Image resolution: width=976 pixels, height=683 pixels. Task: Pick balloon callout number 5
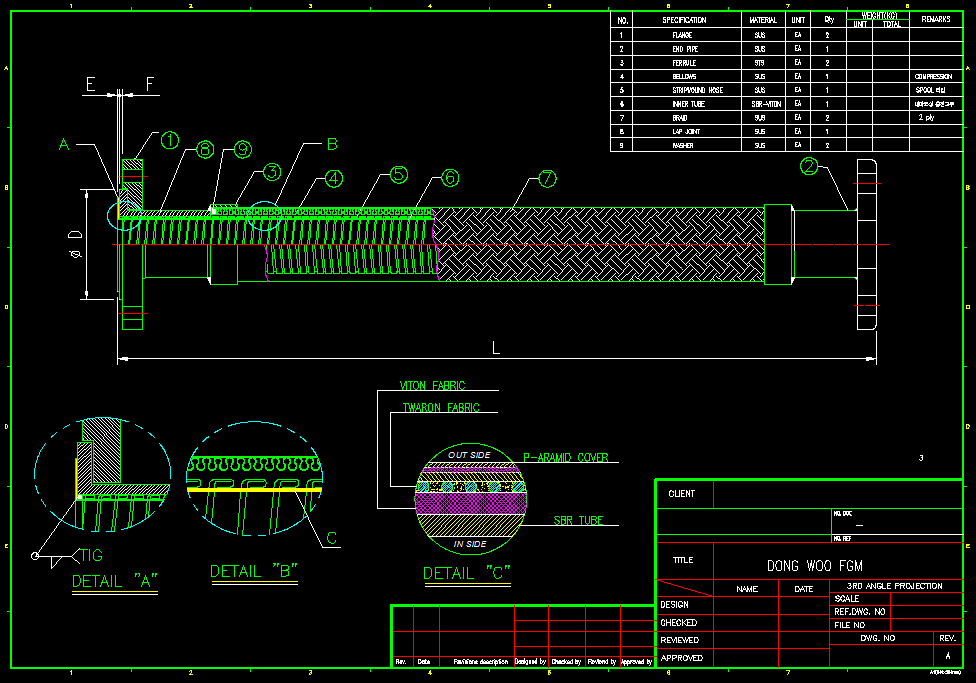tap(399, 175)
